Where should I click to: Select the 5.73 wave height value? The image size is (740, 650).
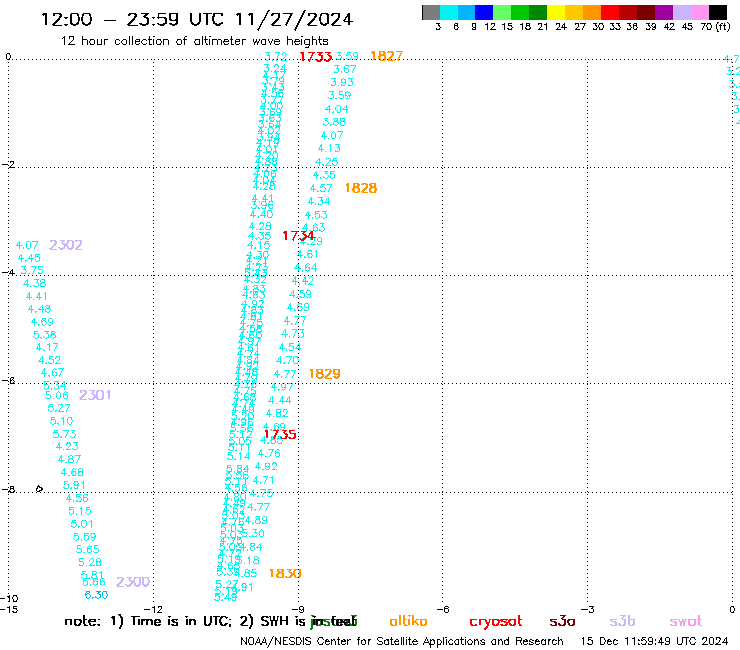(x=64, y=434)
